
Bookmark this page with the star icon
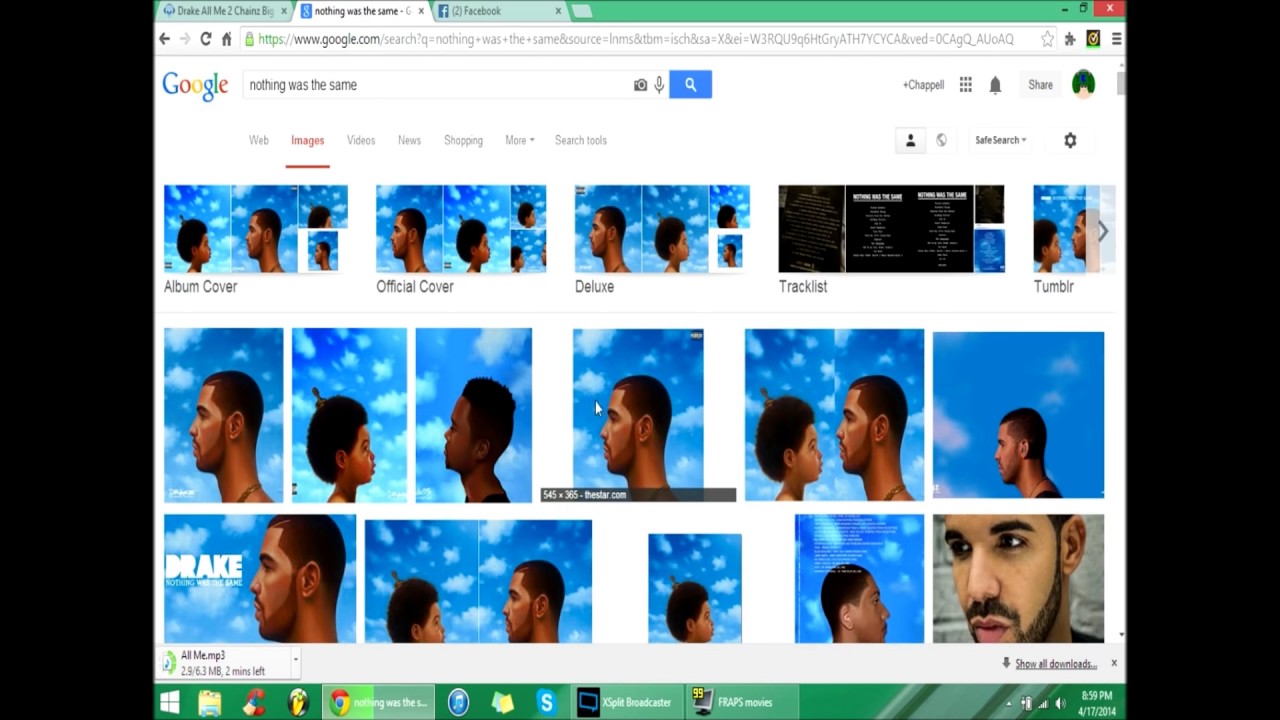pyautogui.click(x=1047, y=39)
